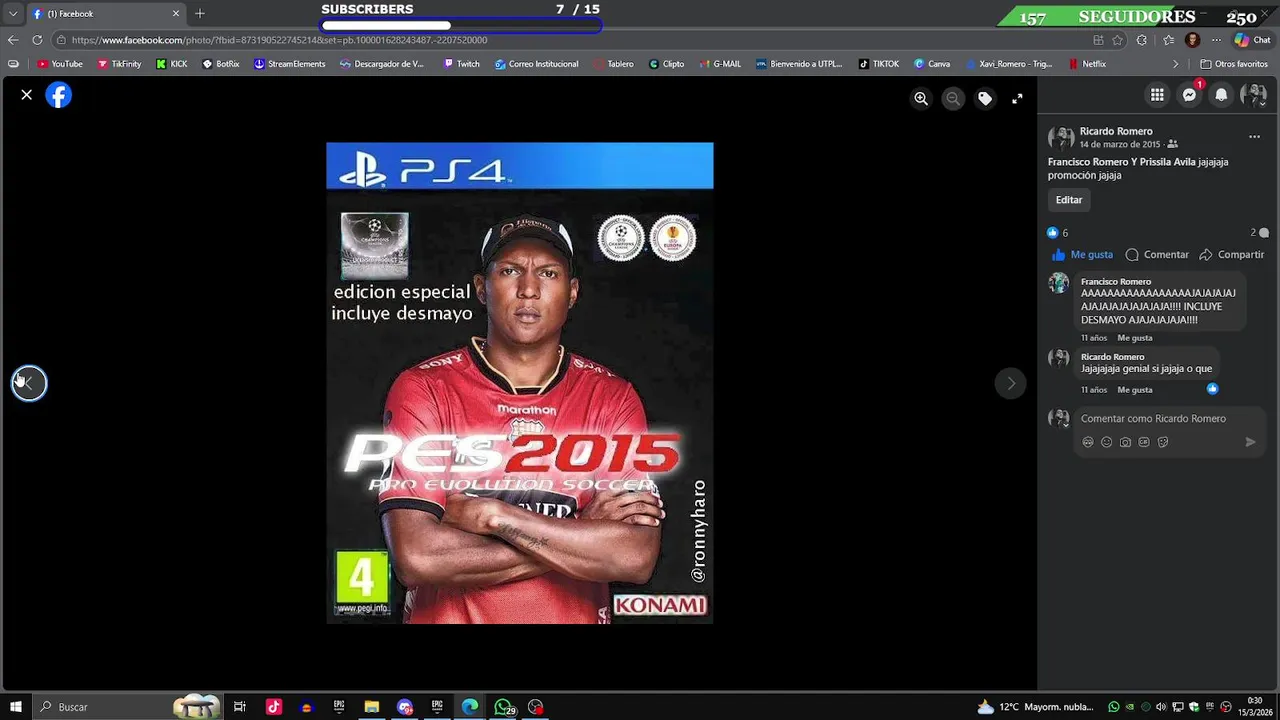
Task: Open File Explorer from the taskbar
Action: 372,707
